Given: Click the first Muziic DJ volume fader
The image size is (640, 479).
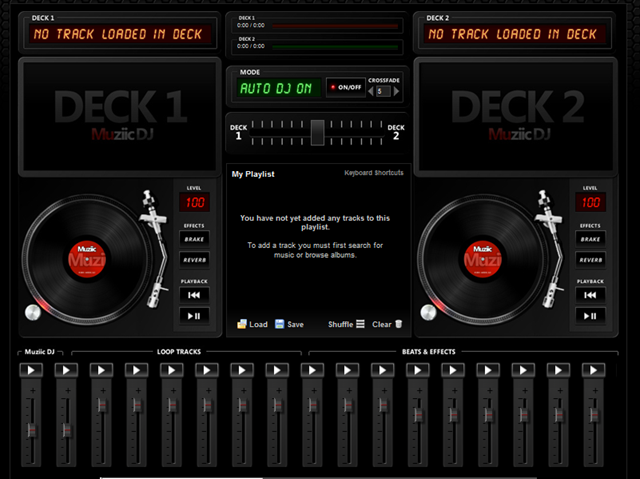Looking at the screenshot, I should coord(31,430).
